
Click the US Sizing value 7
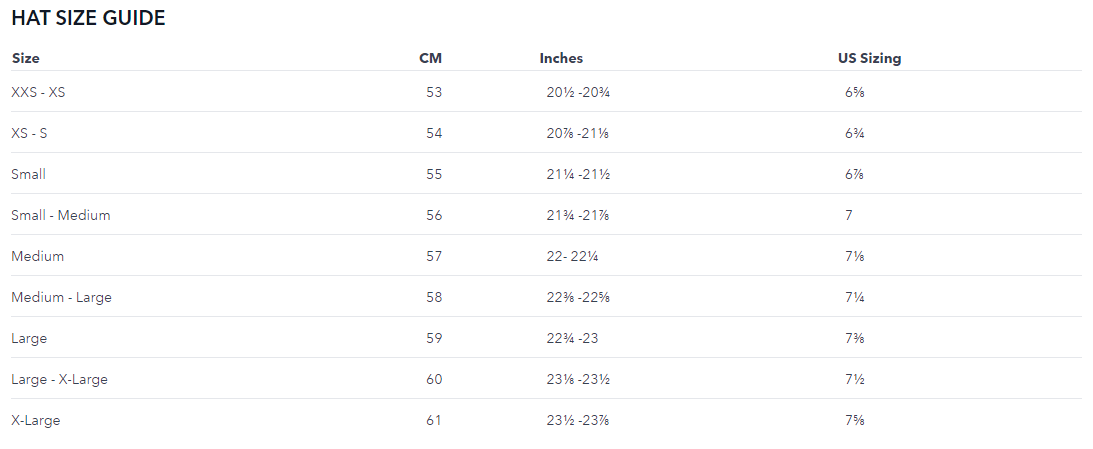pos(849,215)
